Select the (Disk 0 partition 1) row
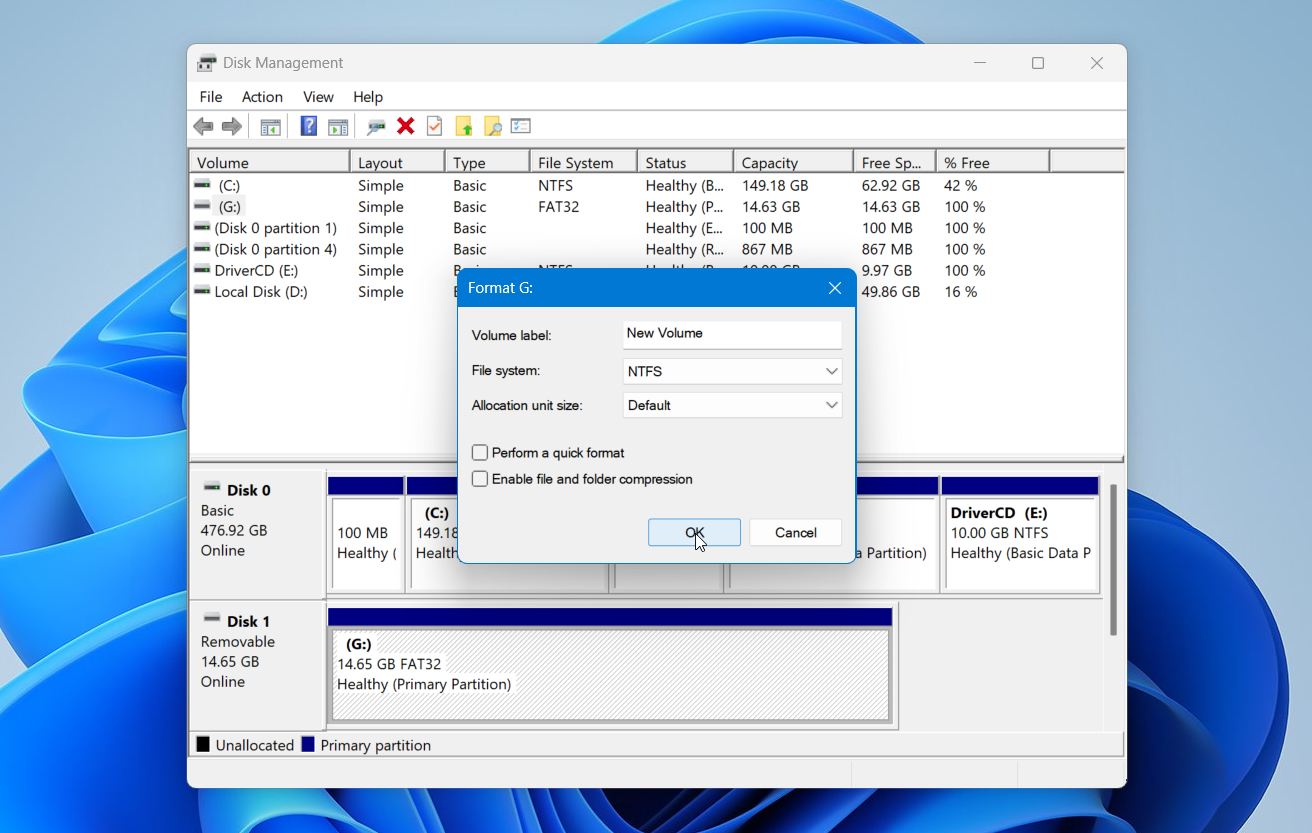This screenshot has height=833, width=1312. [x=656, y=228]
